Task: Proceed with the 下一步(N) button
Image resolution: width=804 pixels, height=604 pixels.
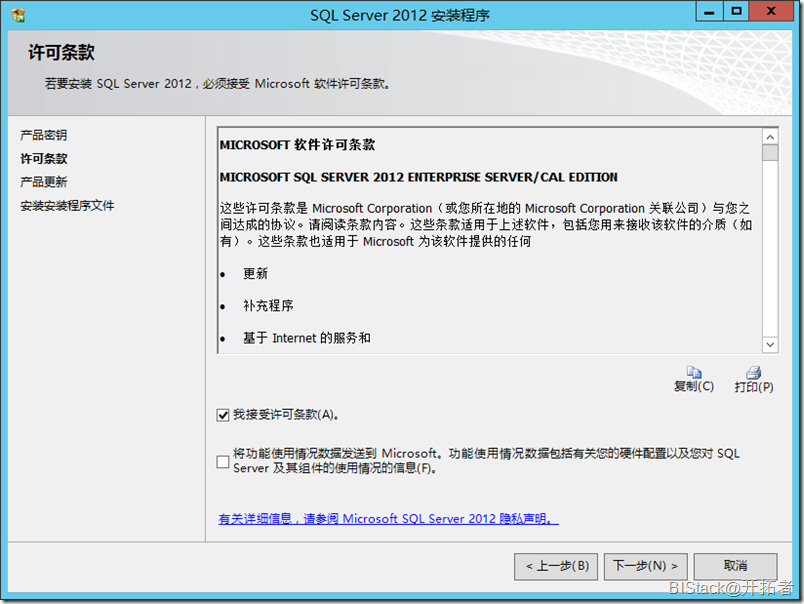Action: click(x=646, y=566)
